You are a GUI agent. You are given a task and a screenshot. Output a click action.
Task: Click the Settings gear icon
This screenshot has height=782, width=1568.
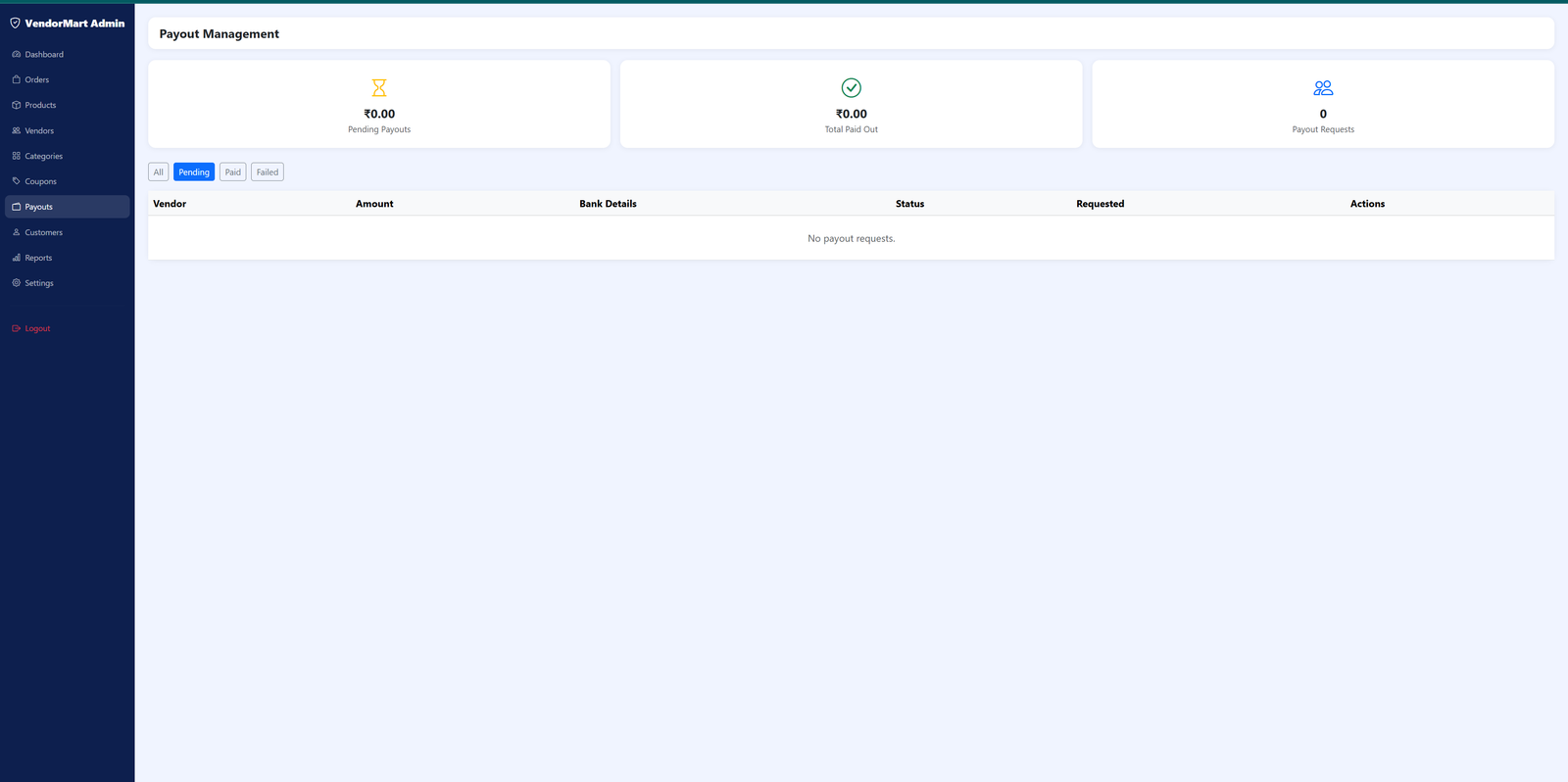pos(16,283)
